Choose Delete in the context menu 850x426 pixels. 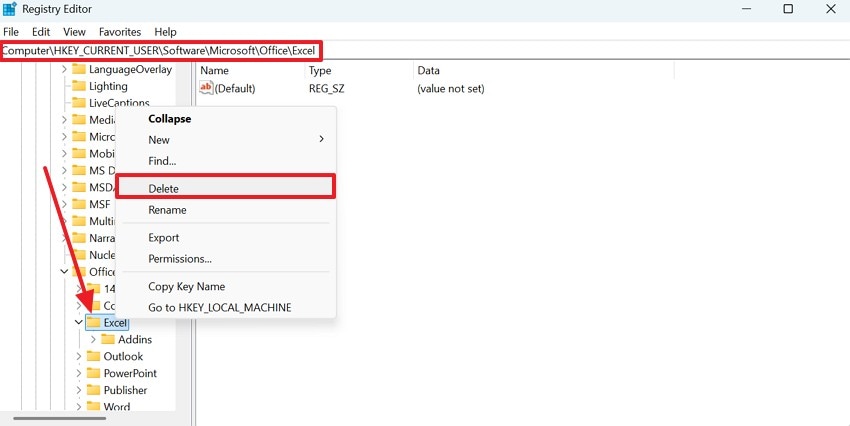(226, 189)
